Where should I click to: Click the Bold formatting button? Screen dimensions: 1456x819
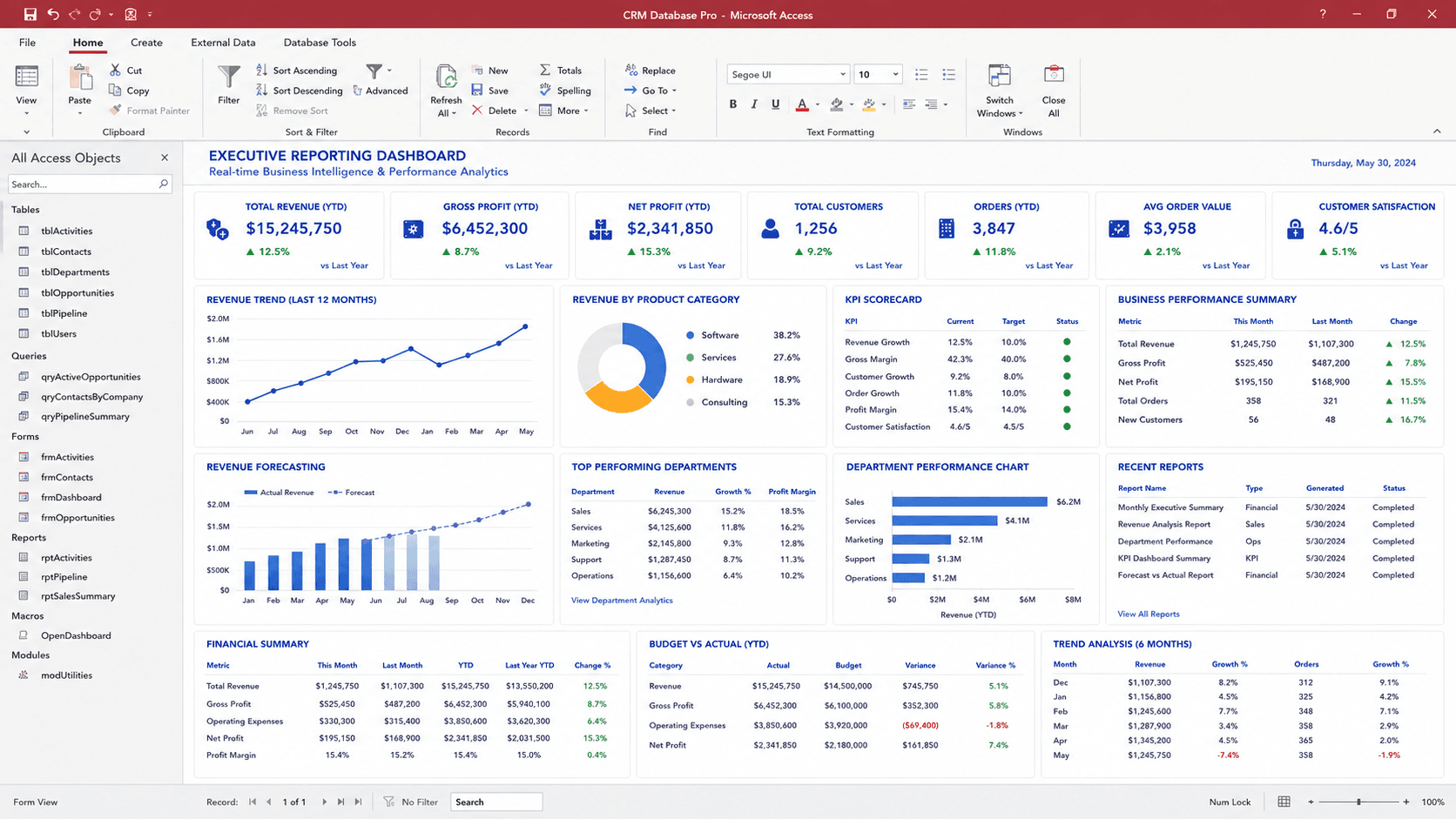pyautogui.click(x=733, y=104)
